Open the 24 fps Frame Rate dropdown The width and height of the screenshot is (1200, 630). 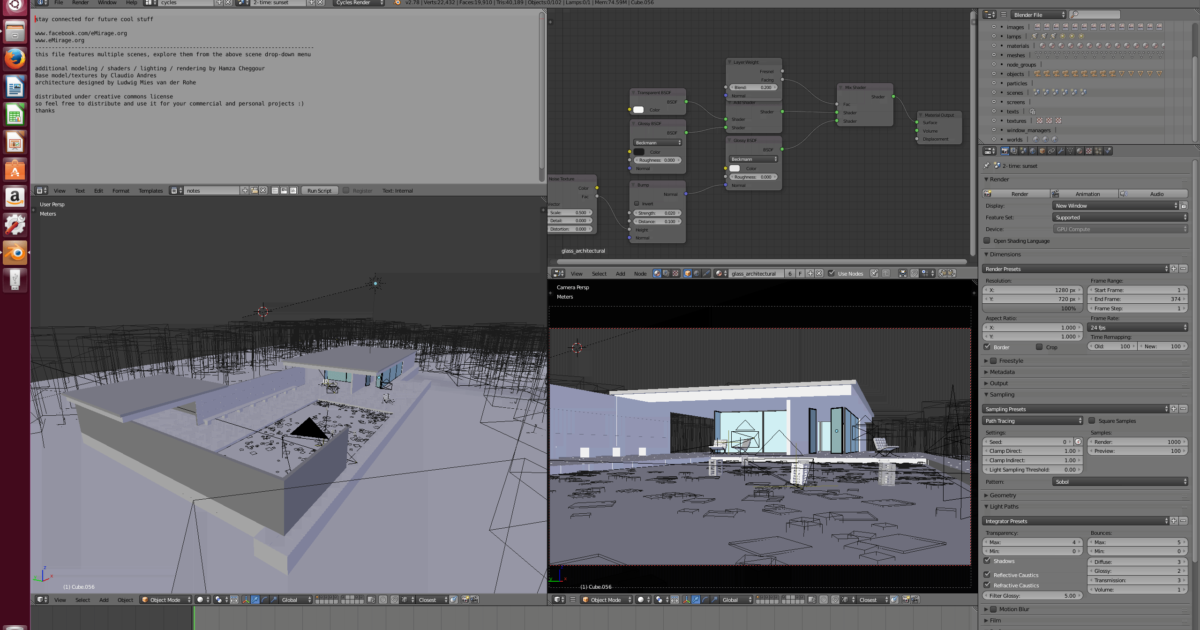point(1138,327)
